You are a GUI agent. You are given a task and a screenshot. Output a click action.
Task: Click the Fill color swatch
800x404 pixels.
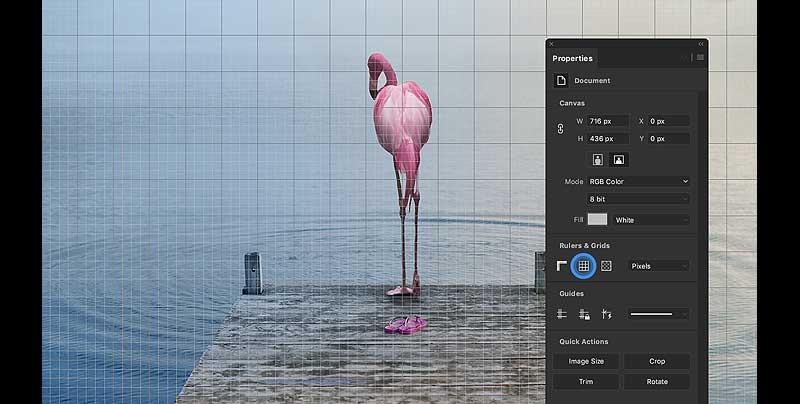pyautogui.click(x=597, y=220)
